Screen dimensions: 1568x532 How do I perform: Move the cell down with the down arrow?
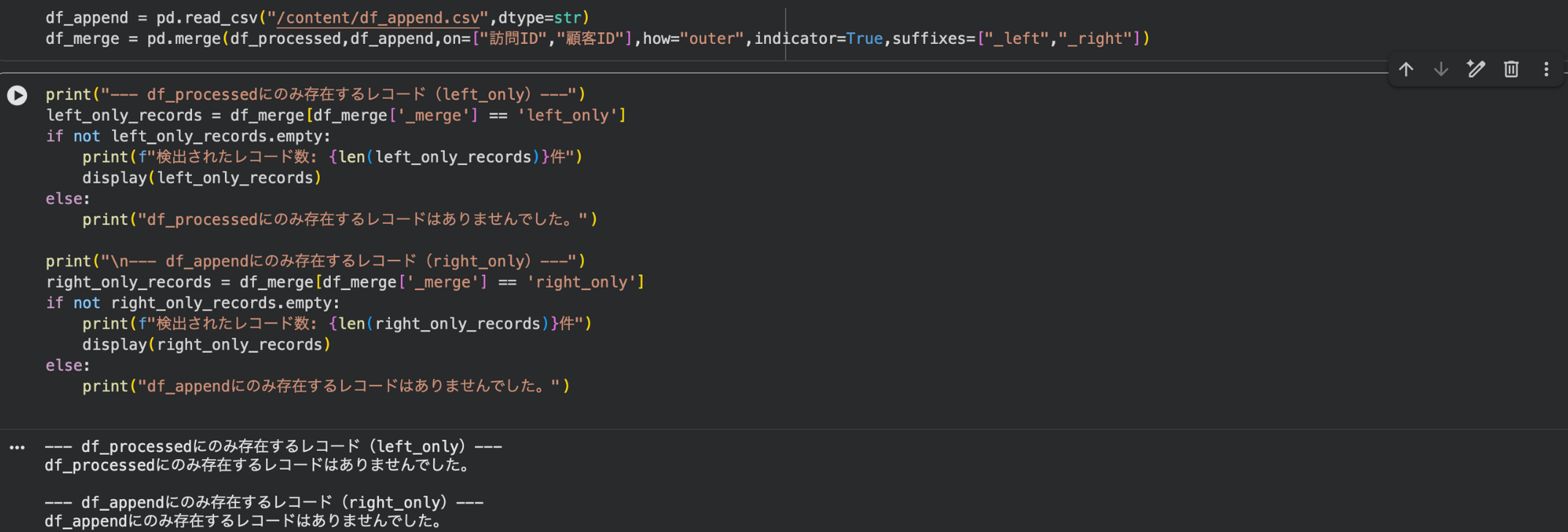pyautogui.click(x=1441, y=69)
